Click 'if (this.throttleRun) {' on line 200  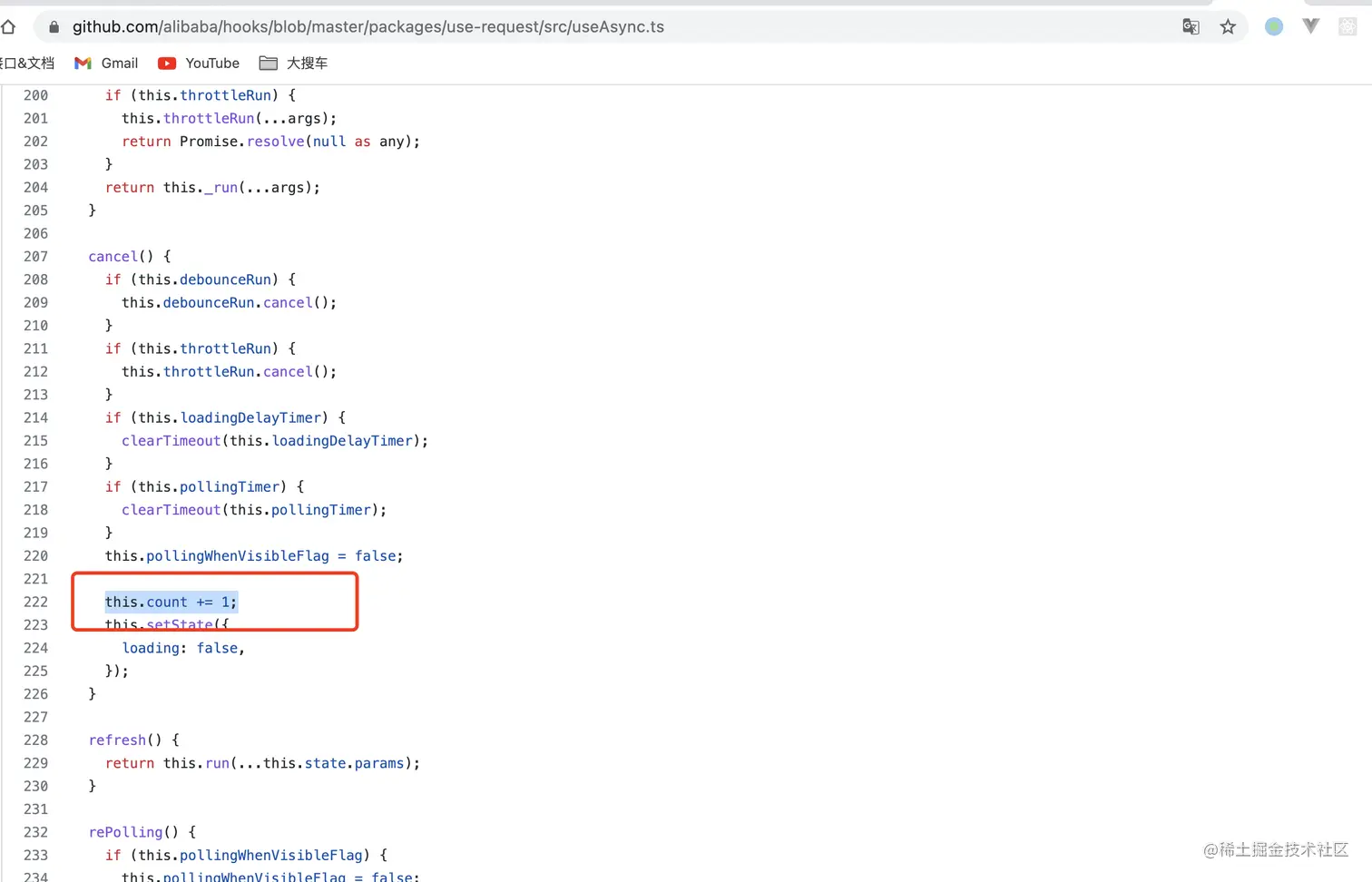[x=201, y=95]
